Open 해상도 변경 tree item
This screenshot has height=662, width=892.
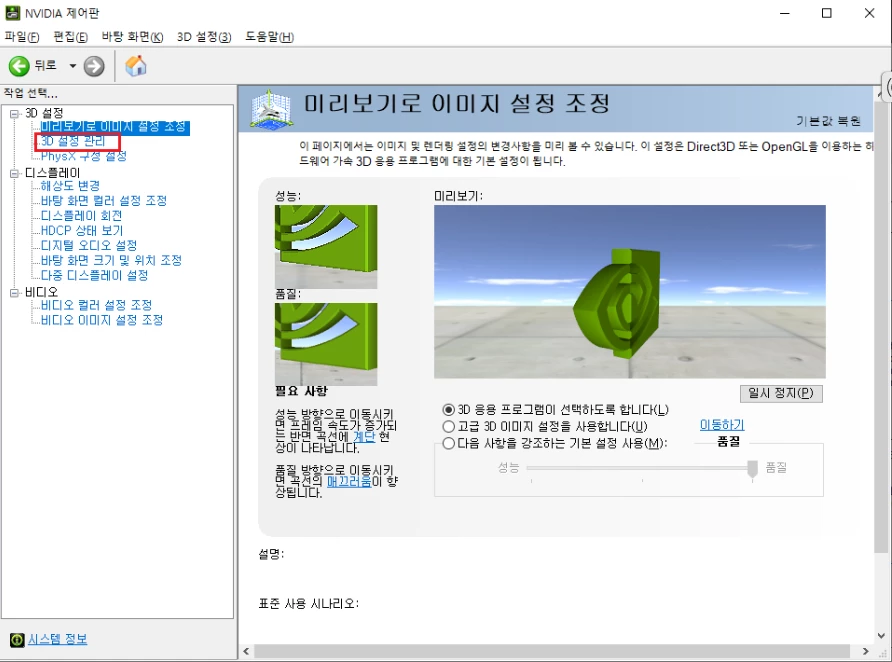pos(70,186)
